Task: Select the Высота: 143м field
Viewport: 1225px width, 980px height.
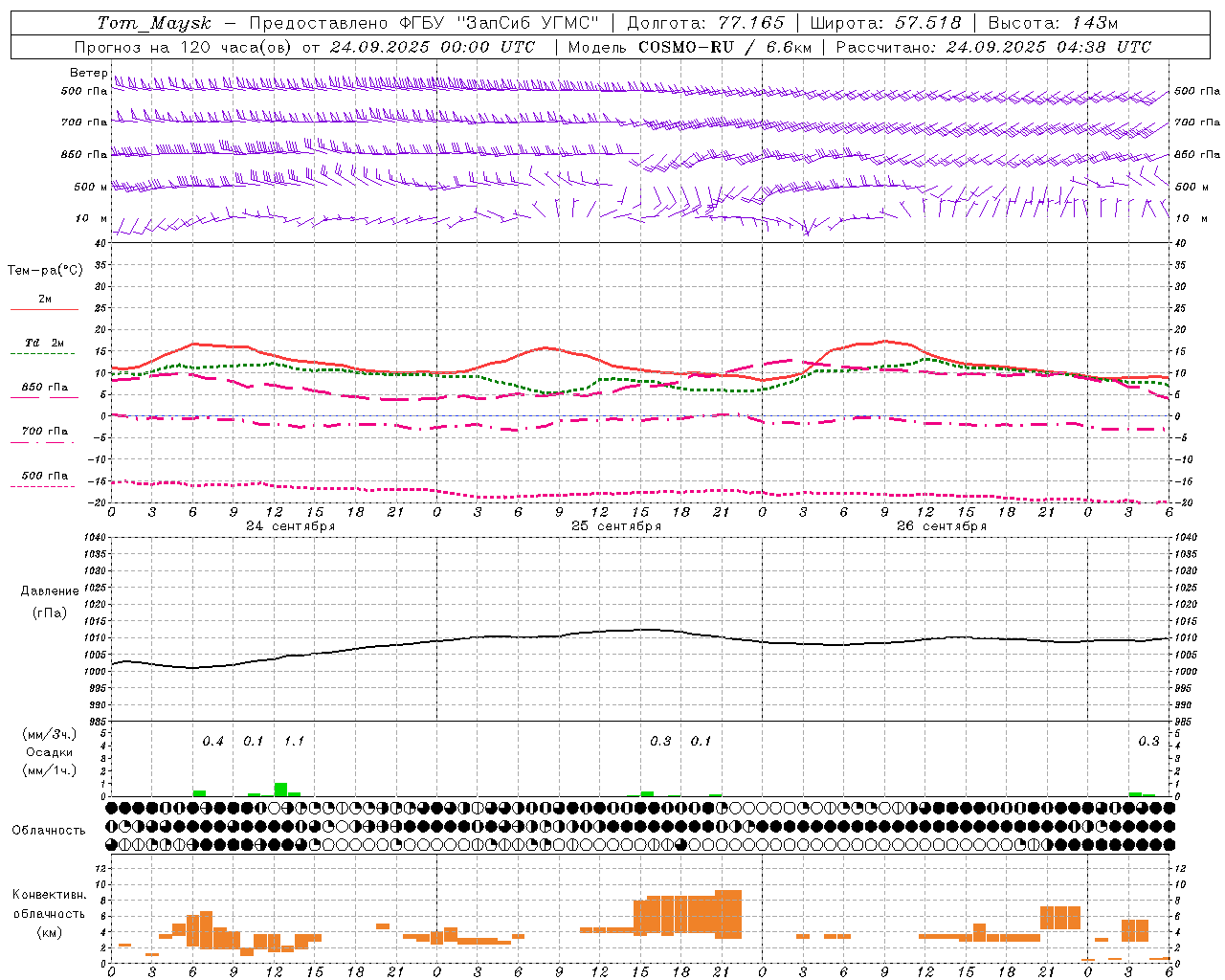Action: (1053, 23)
